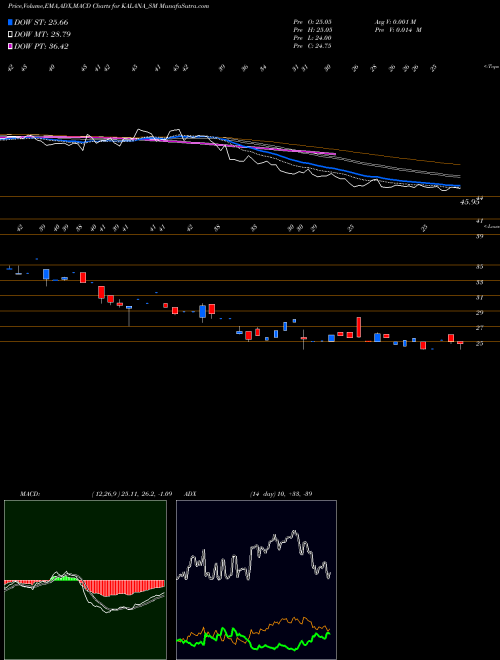Click the last red candlestick on the right
This screenshot has width=500, height=660.
[x=460, y=344]
